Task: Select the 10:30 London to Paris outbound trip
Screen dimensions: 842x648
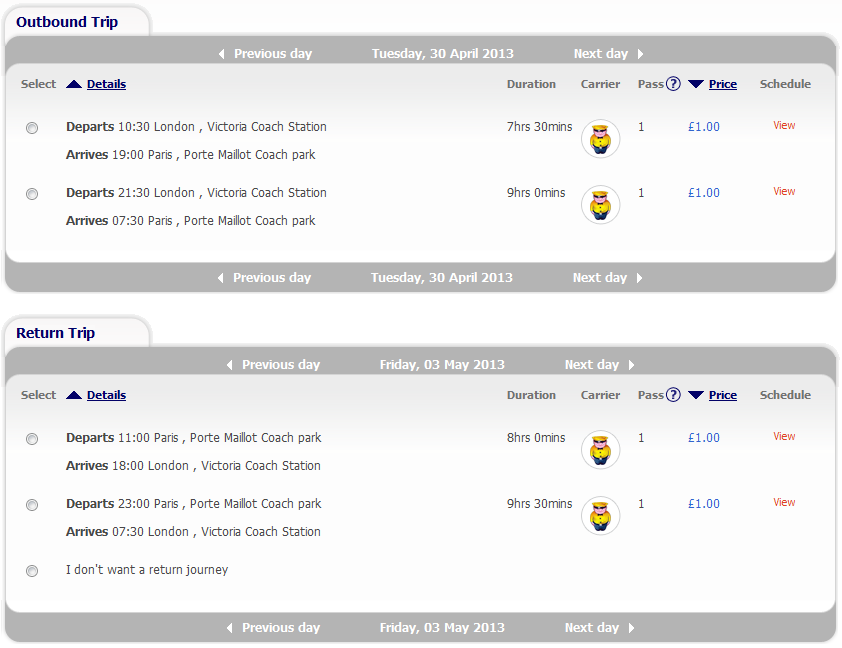Action: (32, 128)
